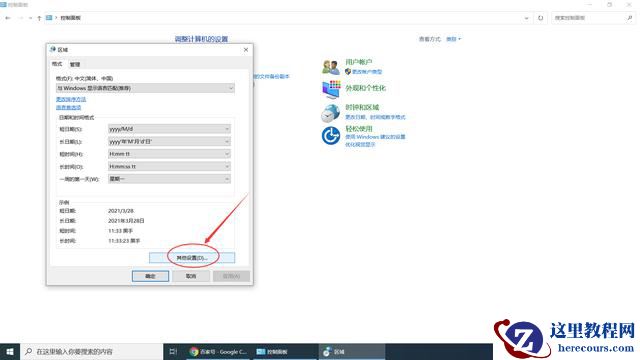
Task: Click the 应用 button in 区域 dialog
Action: tap(231, 276)
